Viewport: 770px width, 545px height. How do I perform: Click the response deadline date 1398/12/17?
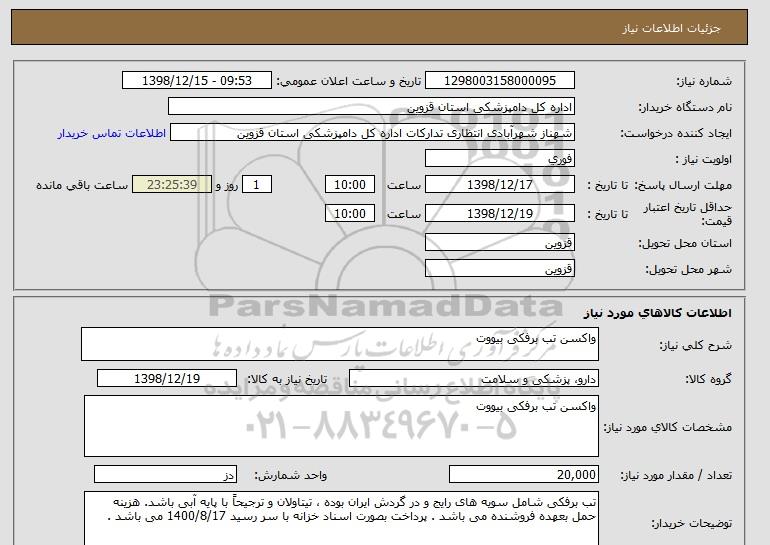tap(499, 185)
